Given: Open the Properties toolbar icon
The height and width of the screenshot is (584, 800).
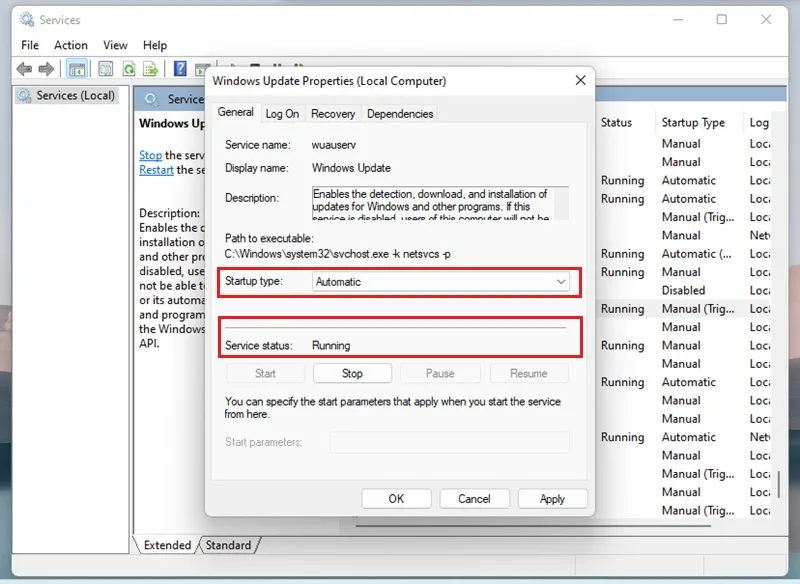Looking at the screenshot, I should click(x=106, y=69).
